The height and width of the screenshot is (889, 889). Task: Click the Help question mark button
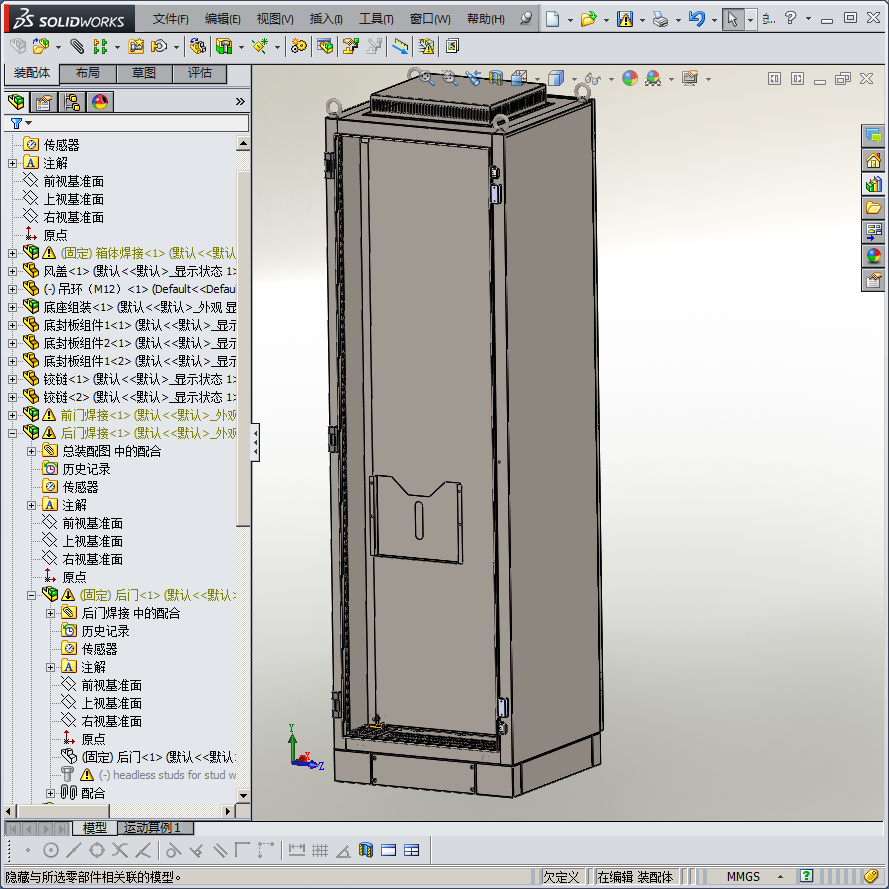pos(790,19)
